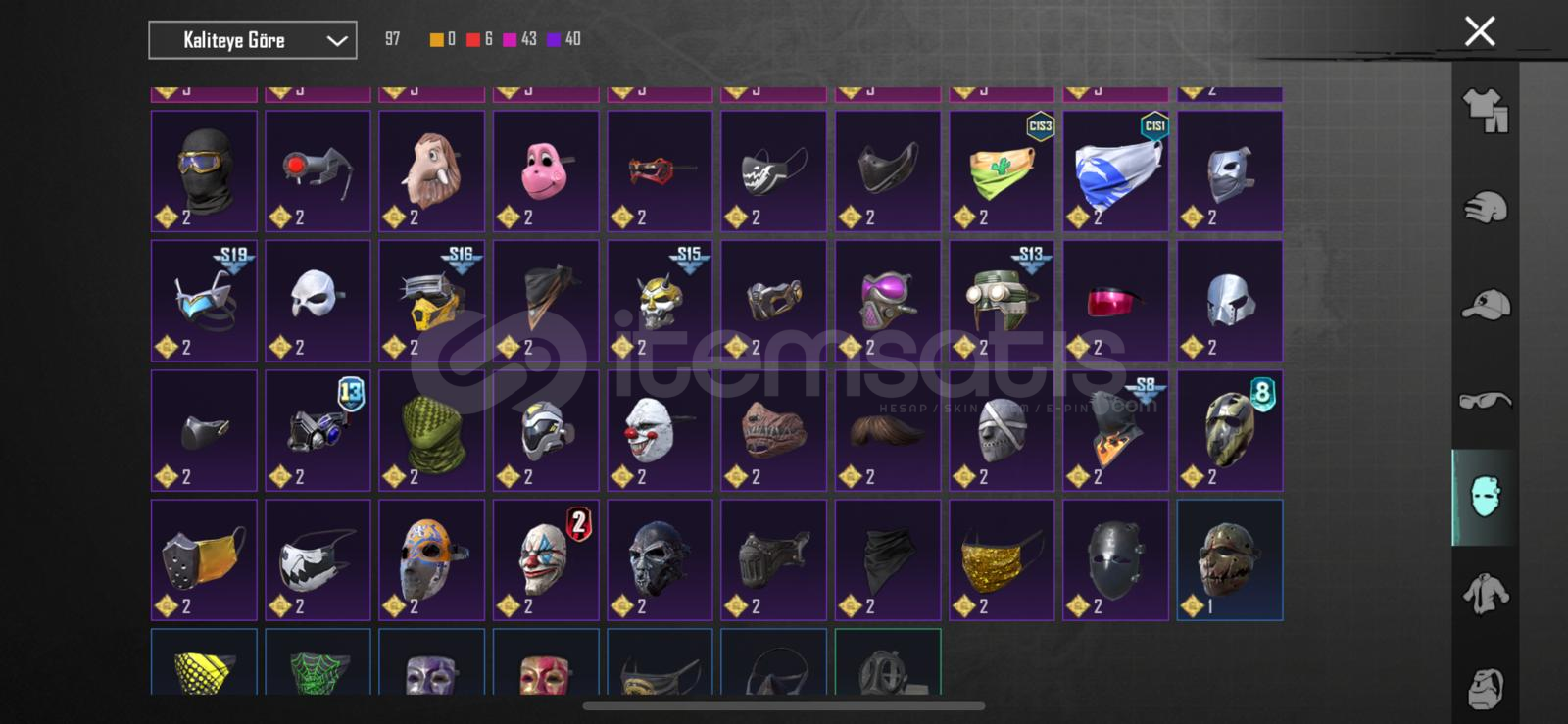The height and width of the screenshot is (724, 1568).
Task: Filter by the pink rarity swatch
Action: (x=510, y=39)
